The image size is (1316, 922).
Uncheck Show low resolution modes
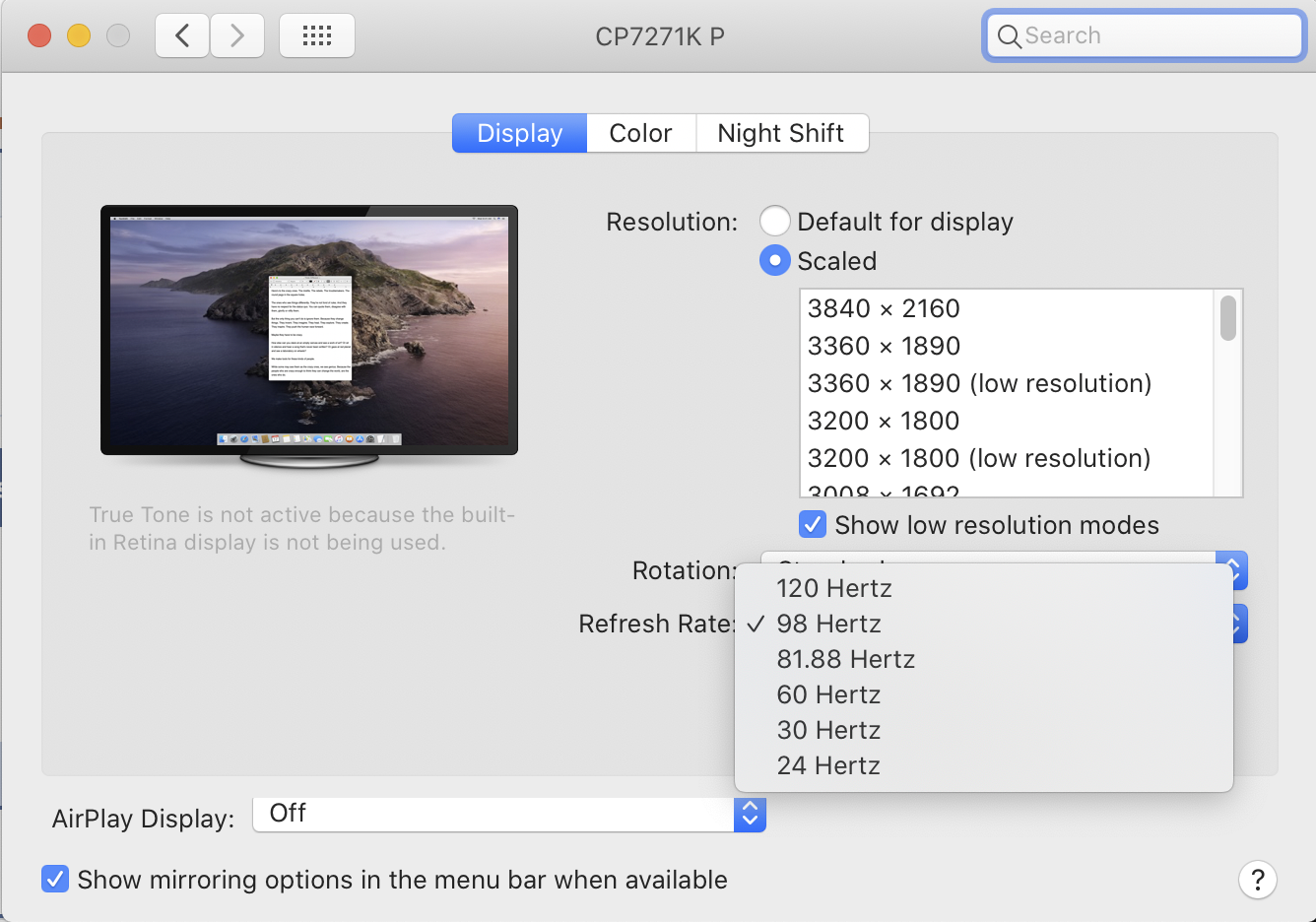[x=813, y=524]
